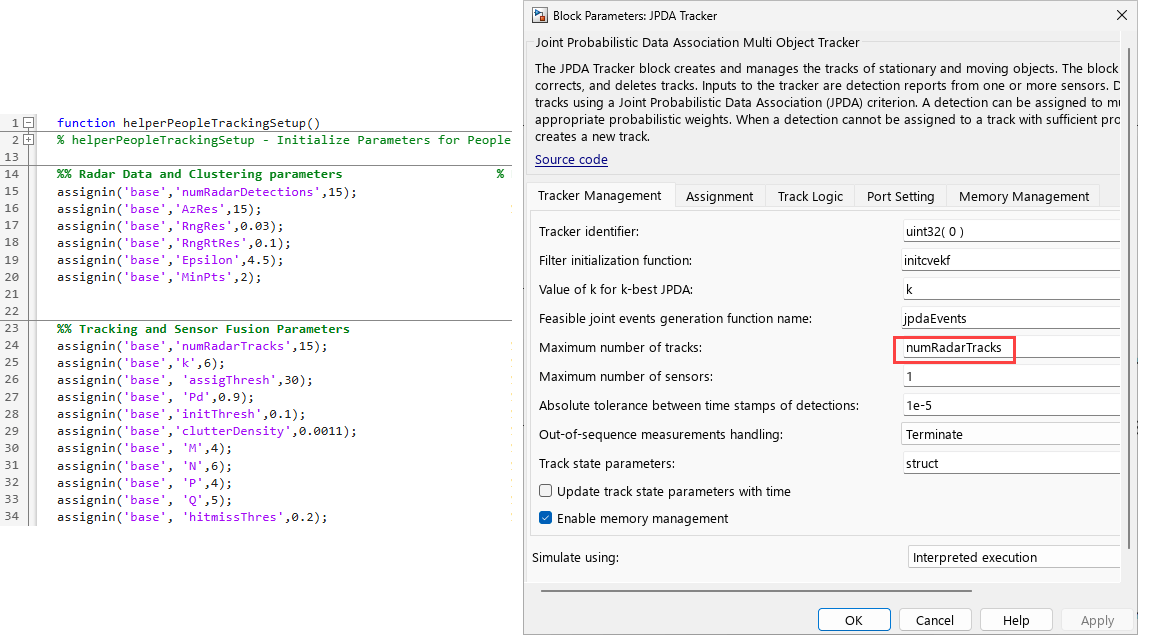This screenshot has width=1165, height=635.
Task: Edit the Filter initialization function field
Action: pos(1010,260)
